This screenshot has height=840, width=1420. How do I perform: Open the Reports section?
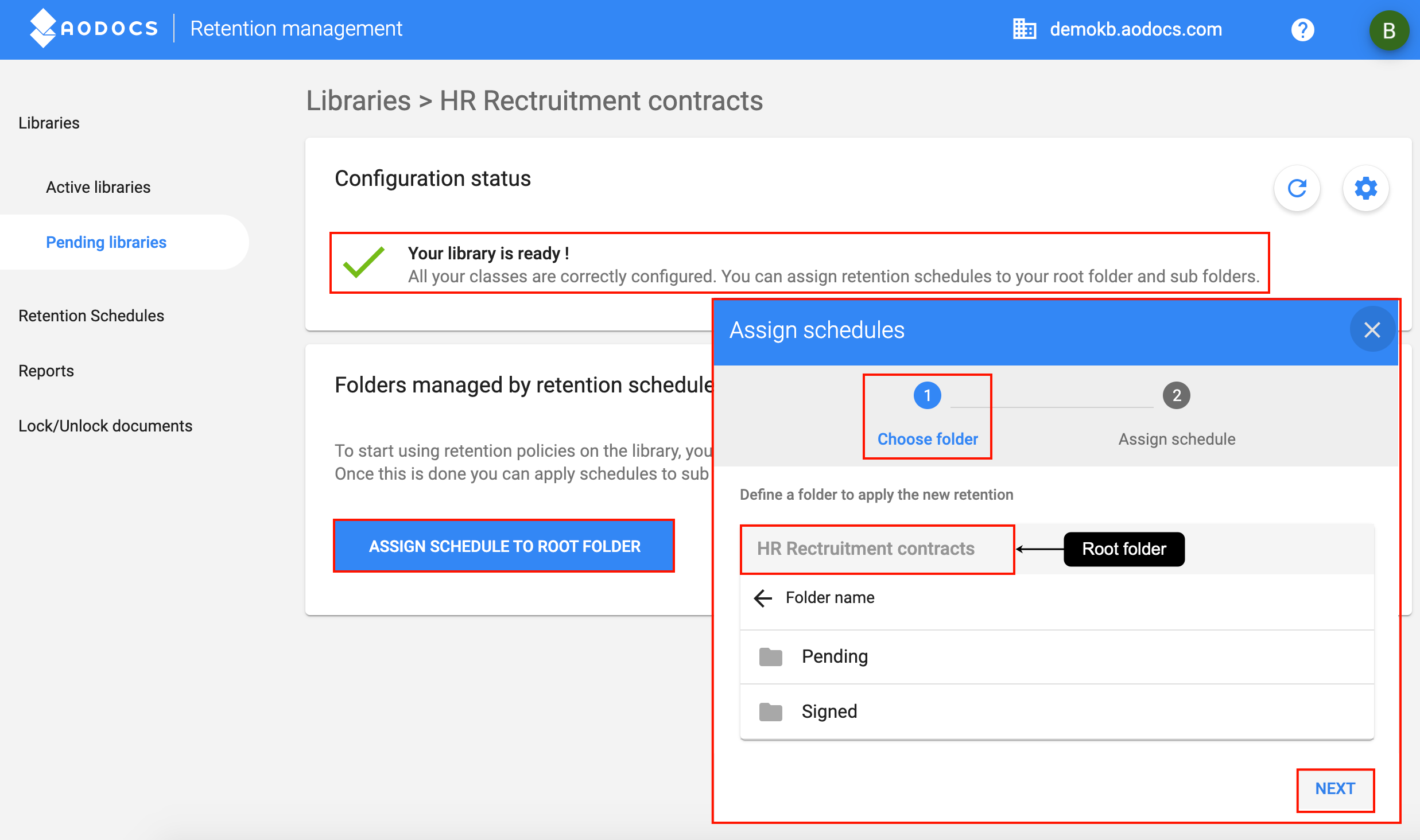pyautogui.click(x=46, y=370)
